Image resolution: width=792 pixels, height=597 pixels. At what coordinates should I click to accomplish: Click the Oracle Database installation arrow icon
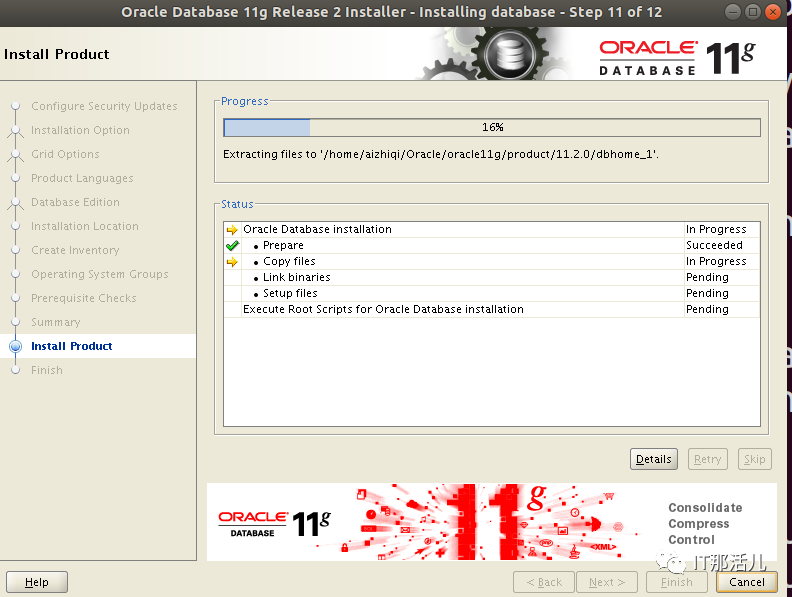tap(232, 230)
